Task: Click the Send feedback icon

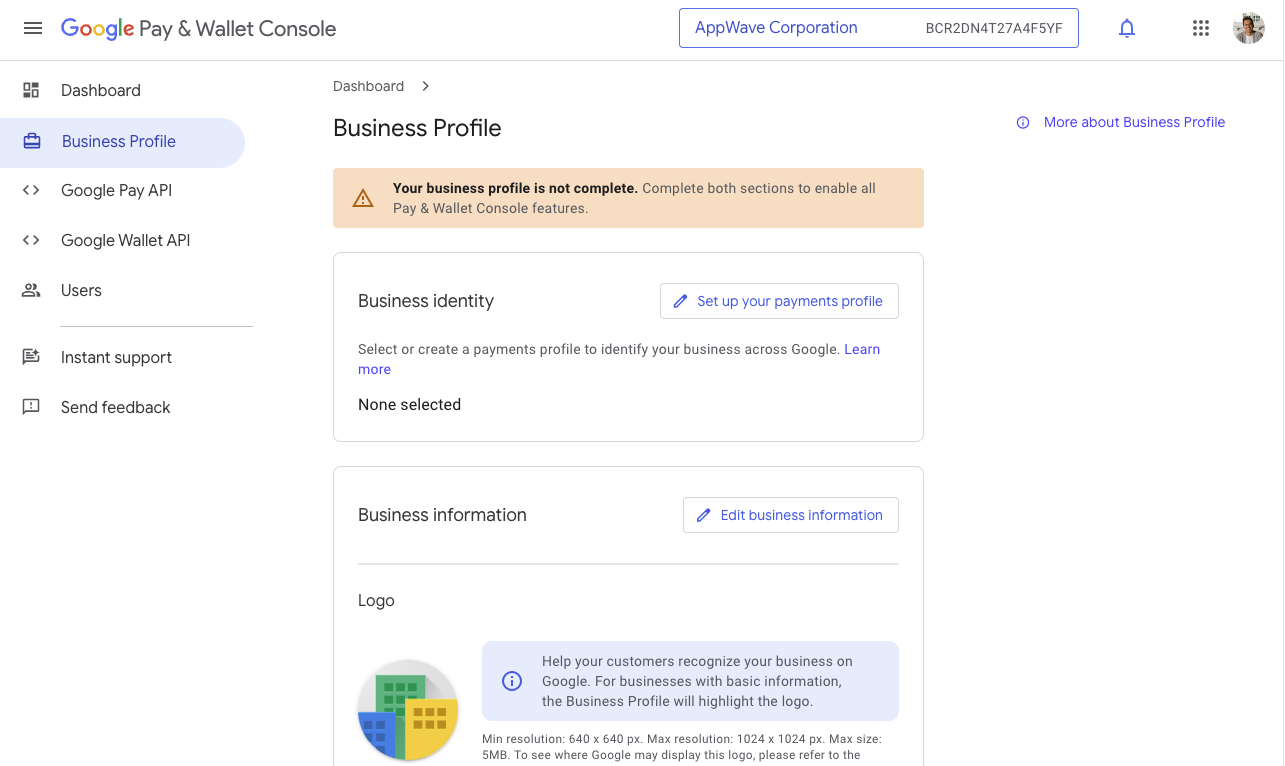Action: 31,407
